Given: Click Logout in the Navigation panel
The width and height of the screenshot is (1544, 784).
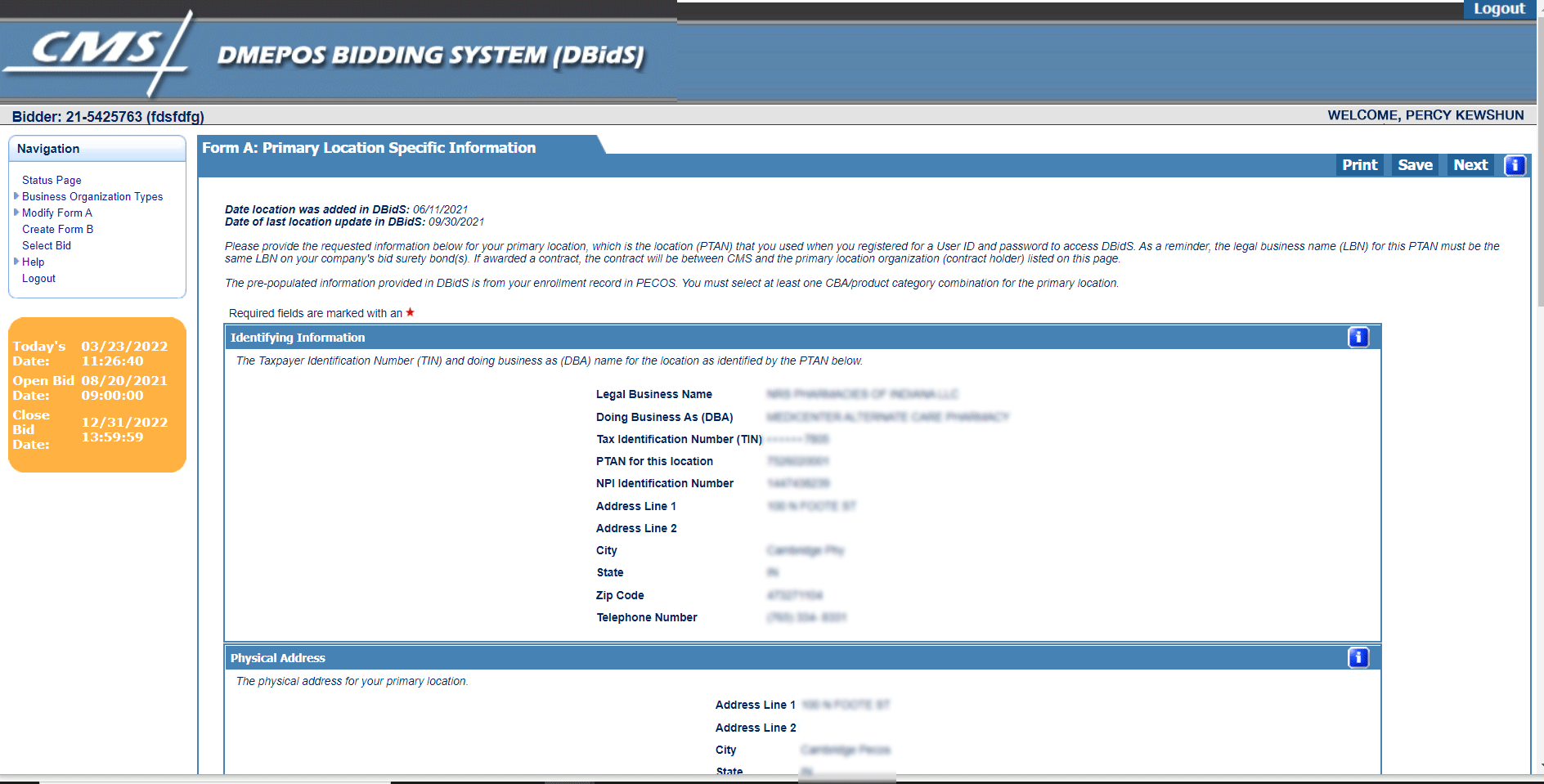Looking at the screenshot, I should point(38,278).
